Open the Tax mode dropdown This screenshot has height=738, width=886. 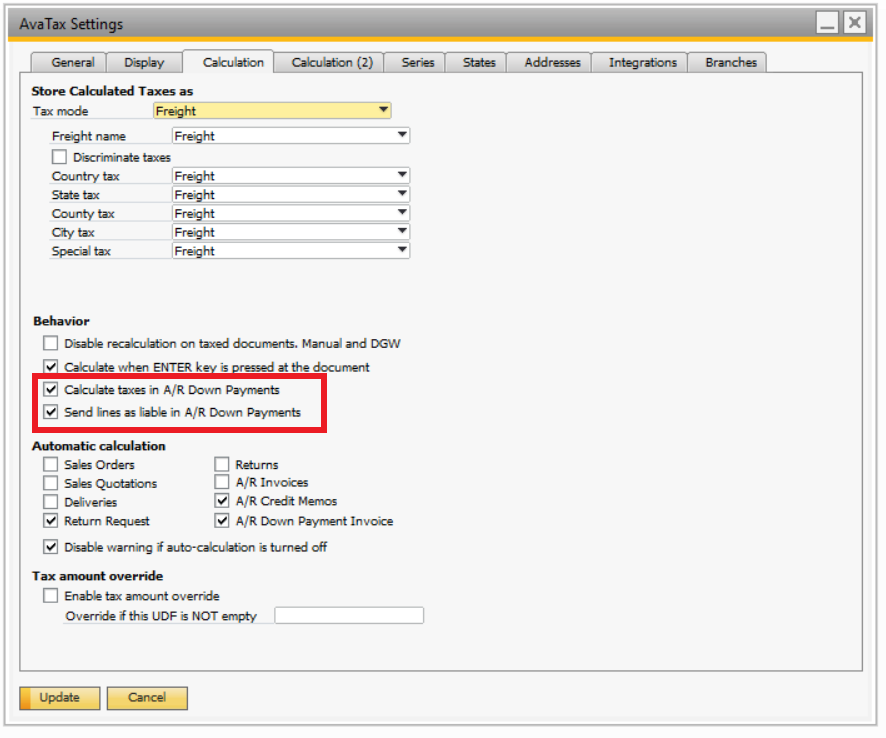(x=272, y=111)
